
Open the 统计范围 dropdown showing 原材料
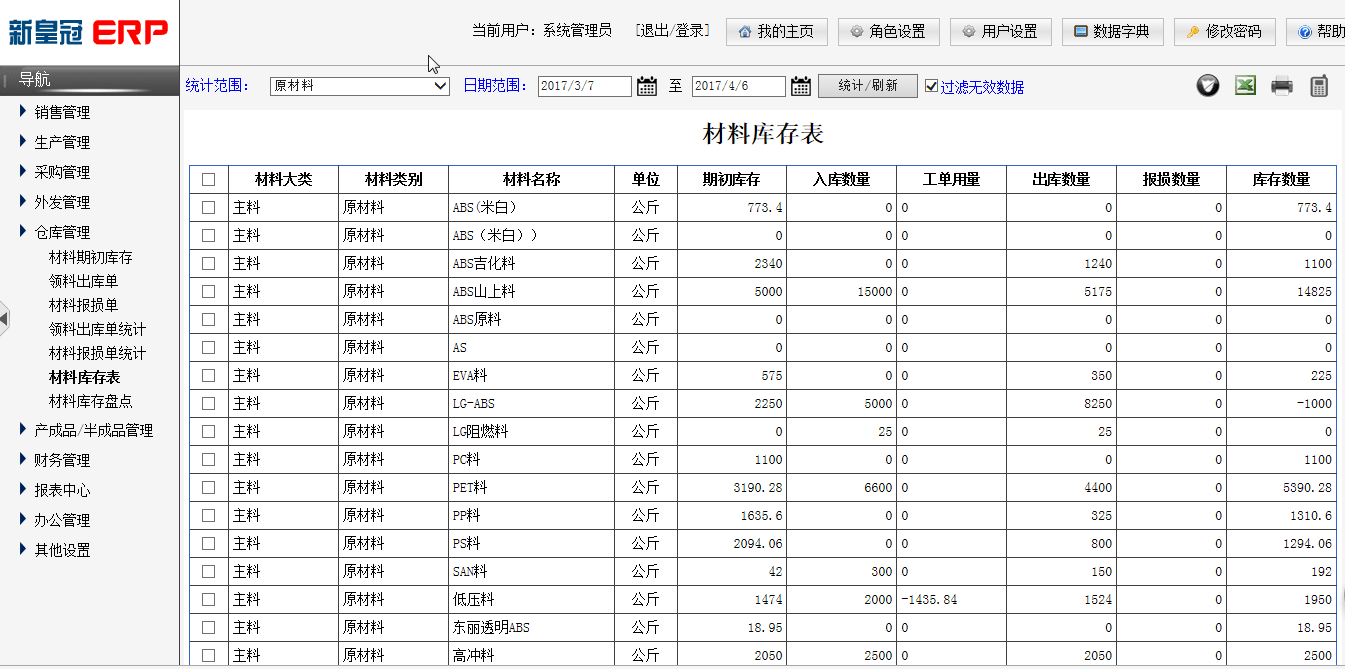[360, 86]
